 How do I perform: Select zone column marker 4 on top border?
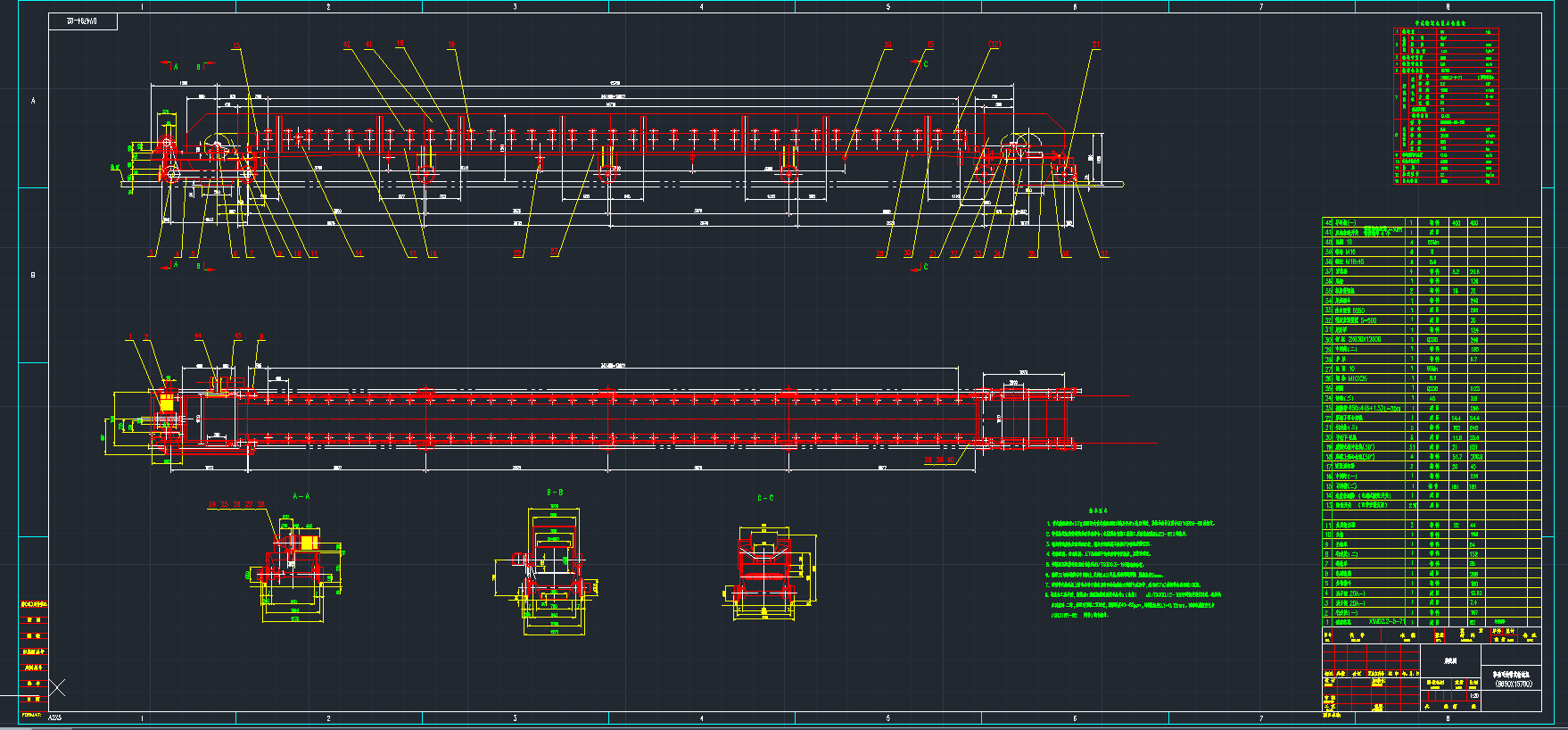[701, 7]
